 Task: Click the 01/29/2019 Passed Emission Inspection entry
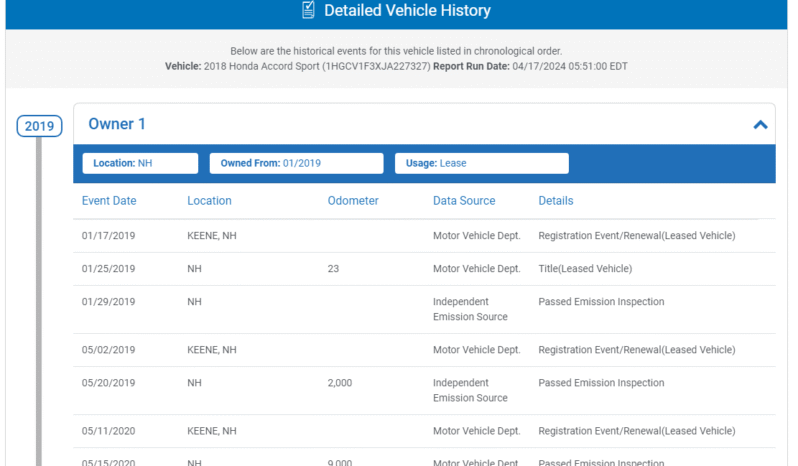(x=601, y=302)
